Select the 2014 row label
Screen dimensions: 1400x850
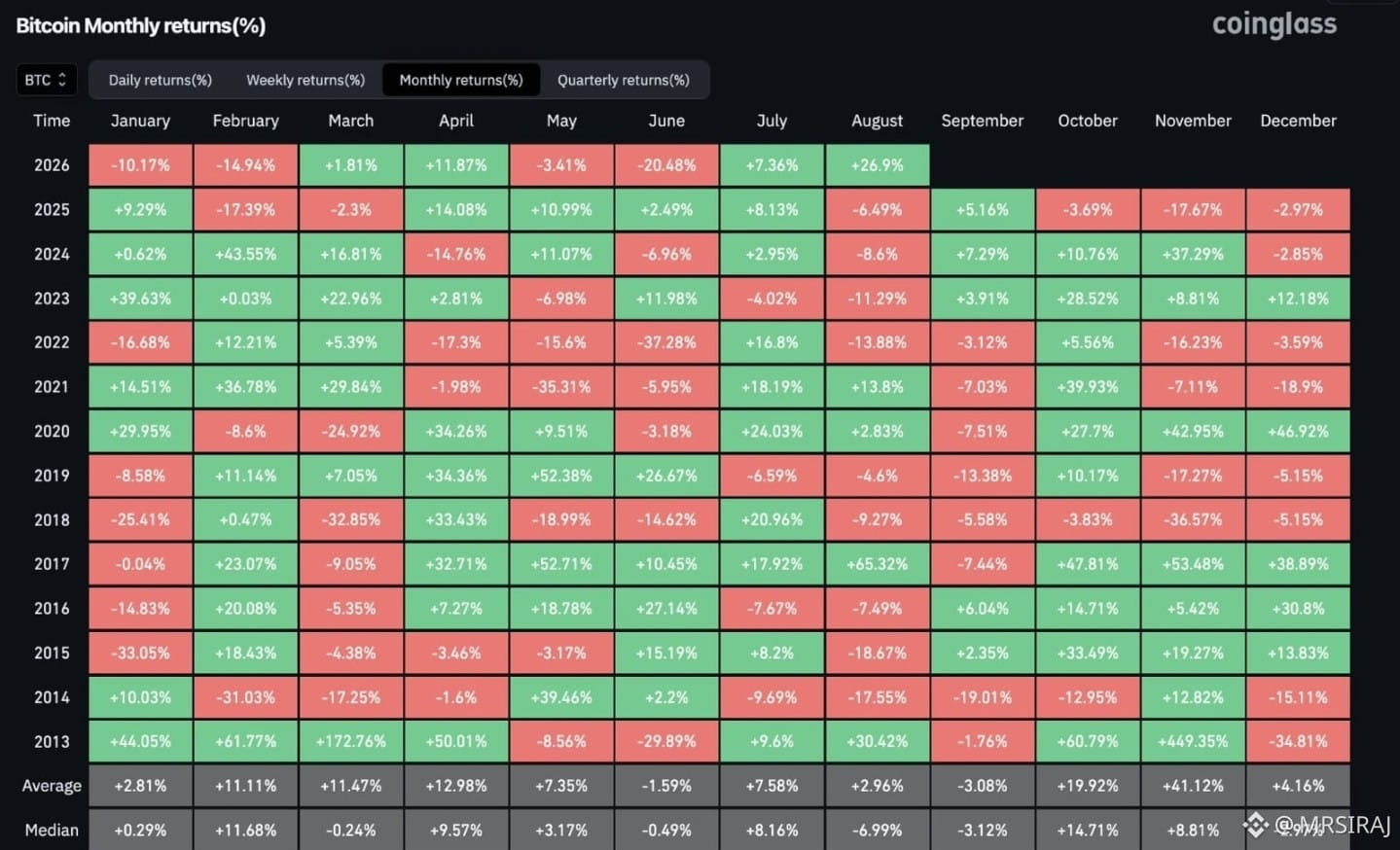pos(52,697)
